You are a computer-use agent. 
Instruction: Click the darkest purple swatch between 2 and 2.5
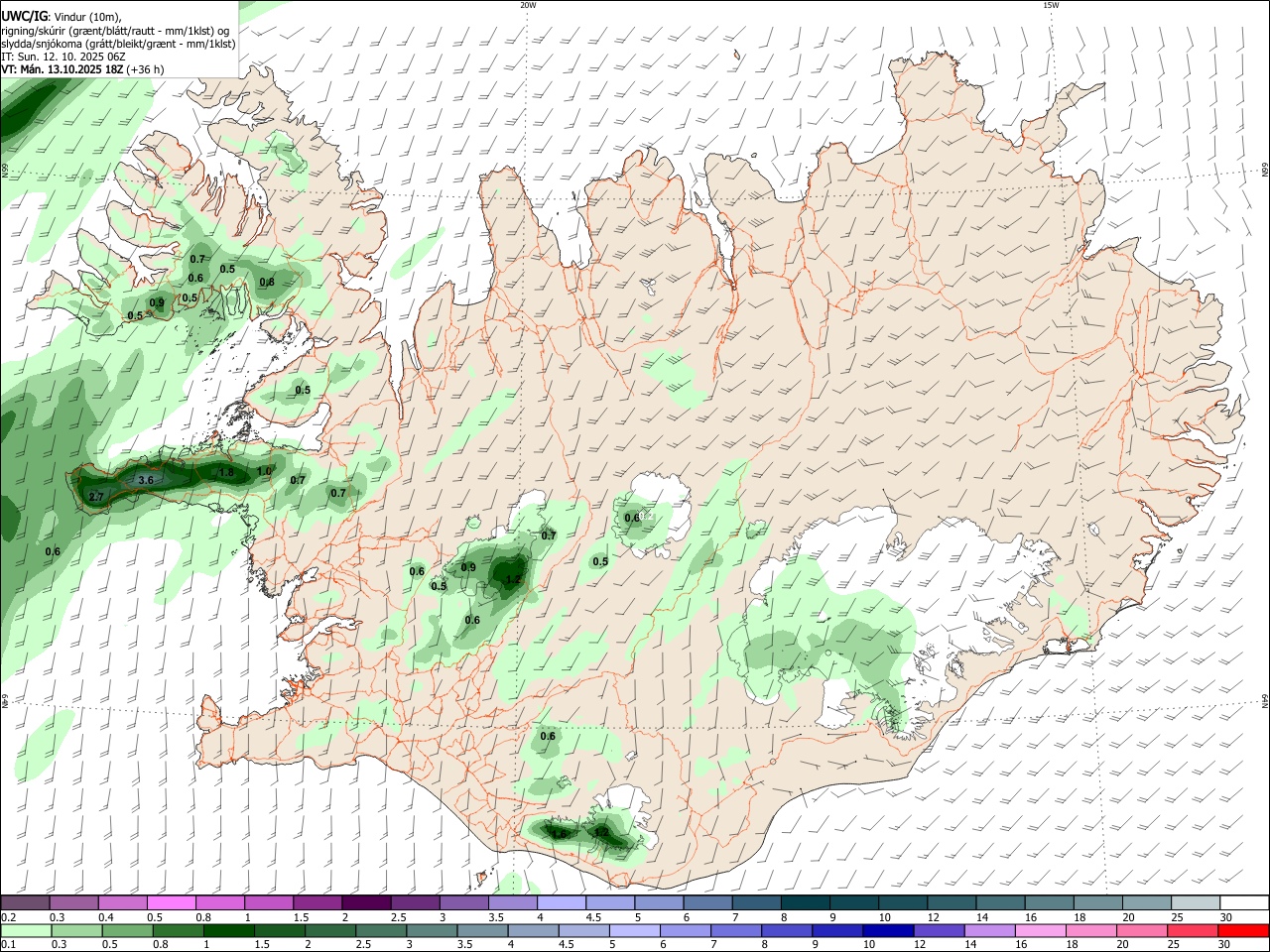(366, 902)
